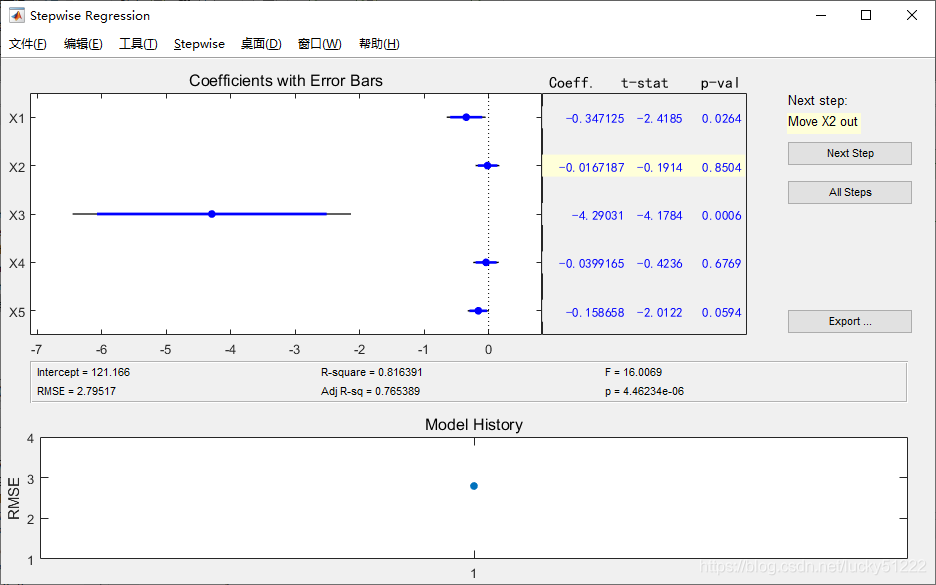The width and height of the screenshot is (936, 585).
Task: Click t-stat value -2.4185
Action: click(x=659, y=119)
